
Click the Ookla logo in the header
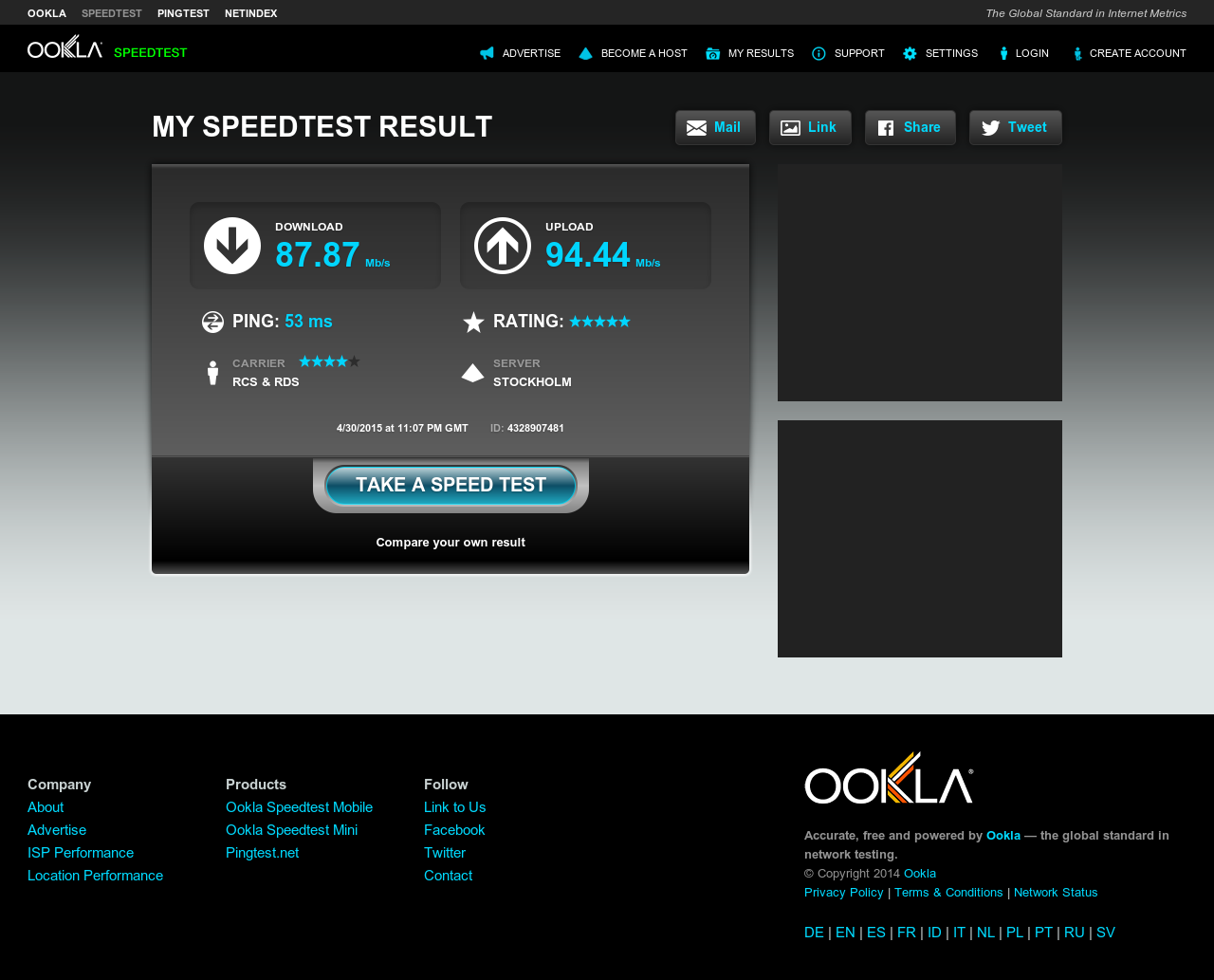pyautogui.click(x=64, y=47)
